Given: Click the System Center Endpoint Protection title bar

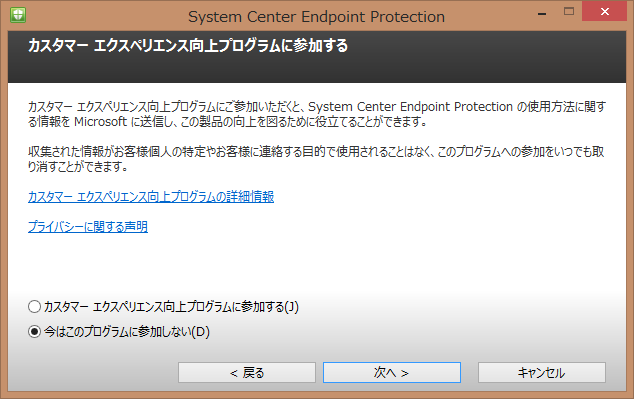Looking at the screenshot, I should [x=316, y=17].
